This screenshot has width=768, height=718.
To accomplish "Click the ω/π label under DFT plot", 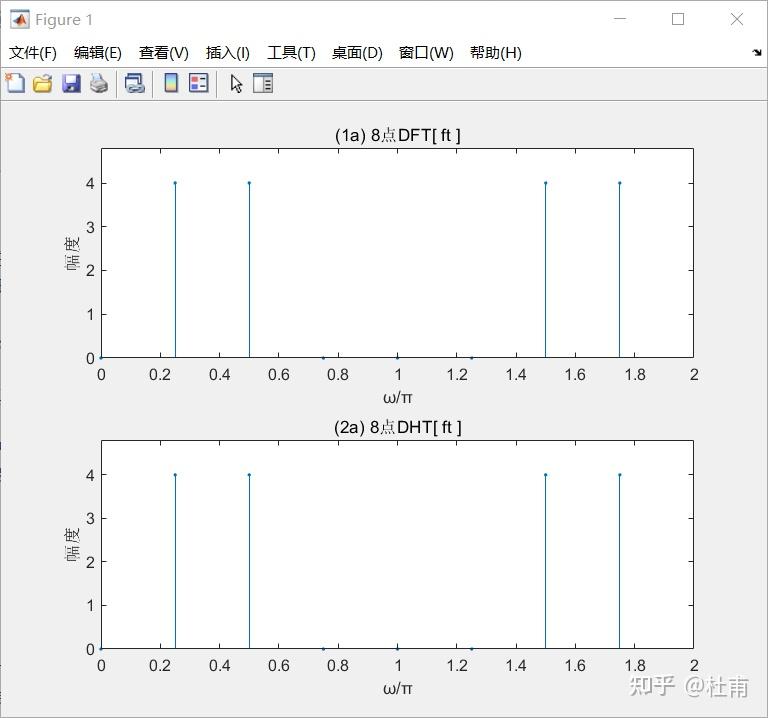I will (398, 397).
